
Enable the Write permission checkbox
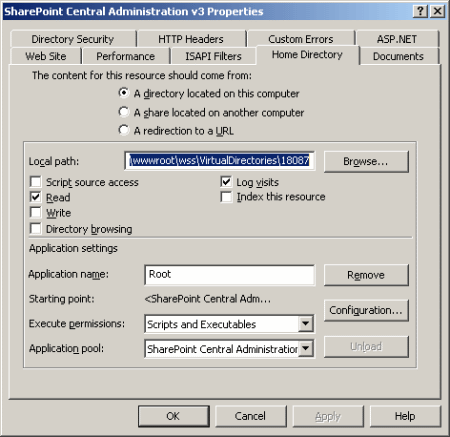pyautogui.click(x=35, y=213)
